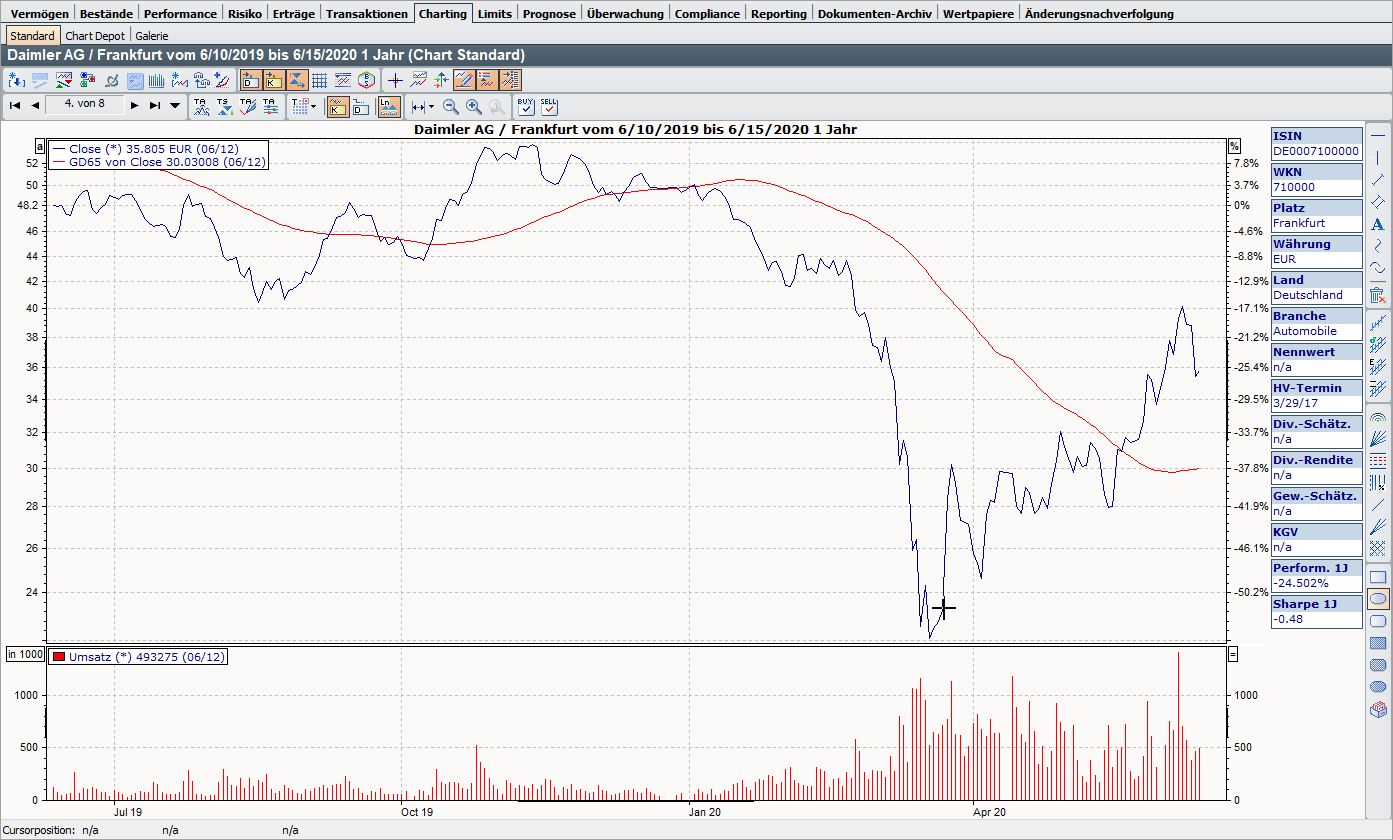
Task: Switch to the Performance tab
Action: 180,14
